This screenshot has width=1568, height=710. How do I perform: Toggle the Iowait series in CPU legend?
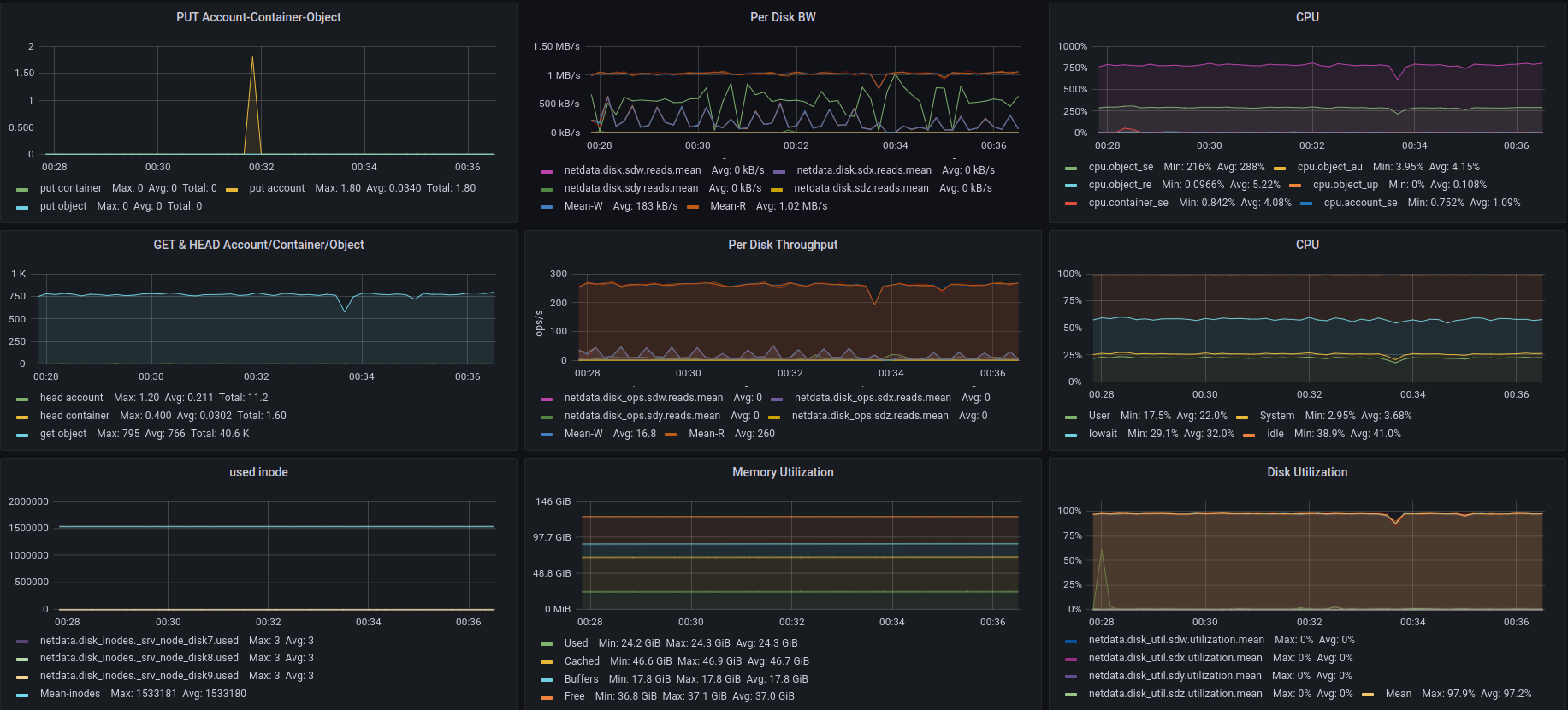point(1103,434)
